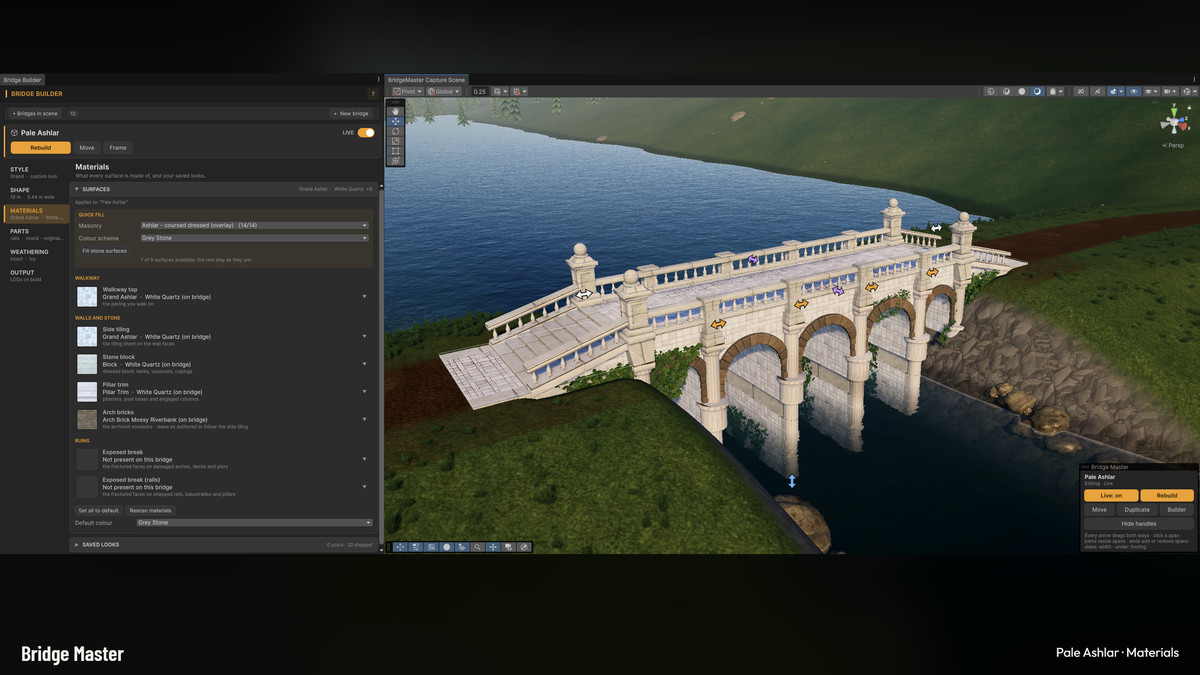Viewport: 1200px width, 675px height.
Task: Click the first icon in the bottom scene toolbar
Action: [x=401, y=547]
